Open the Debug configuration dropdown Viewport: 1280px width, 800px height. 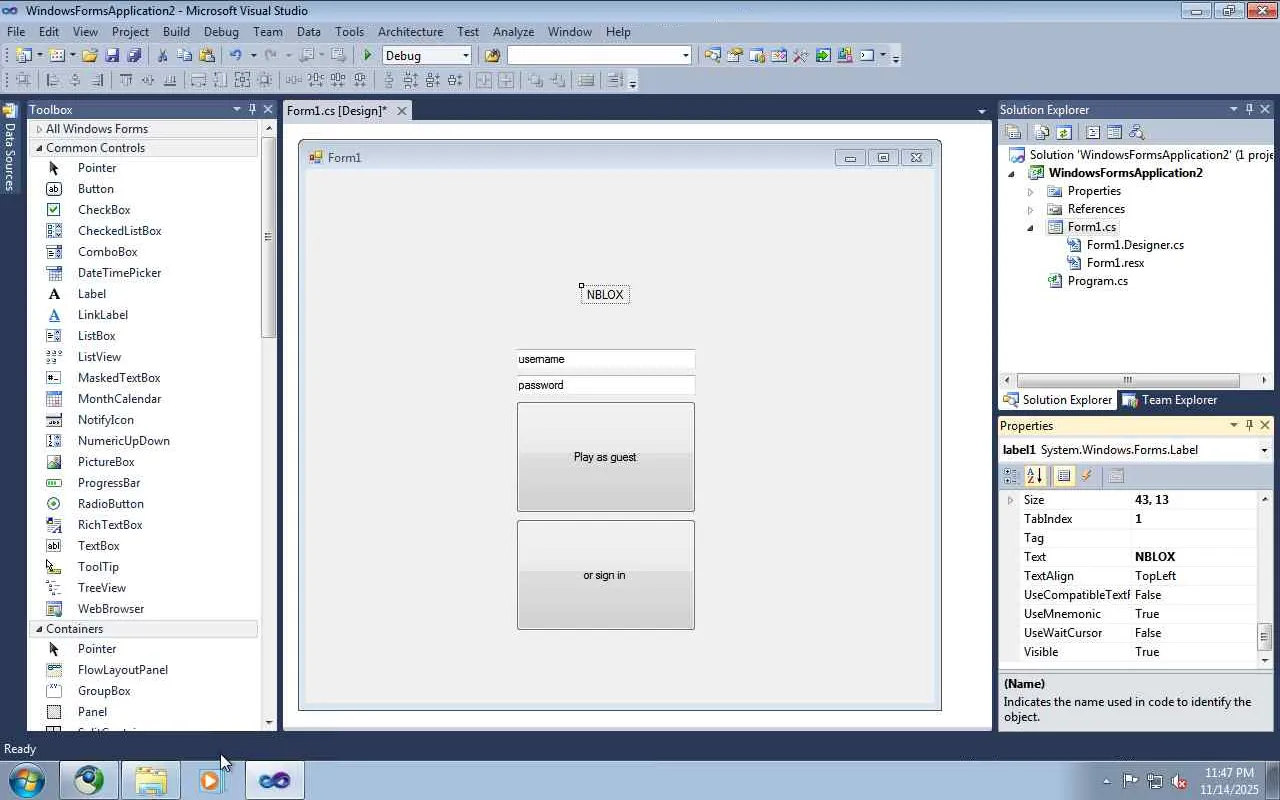click(465, 56)
